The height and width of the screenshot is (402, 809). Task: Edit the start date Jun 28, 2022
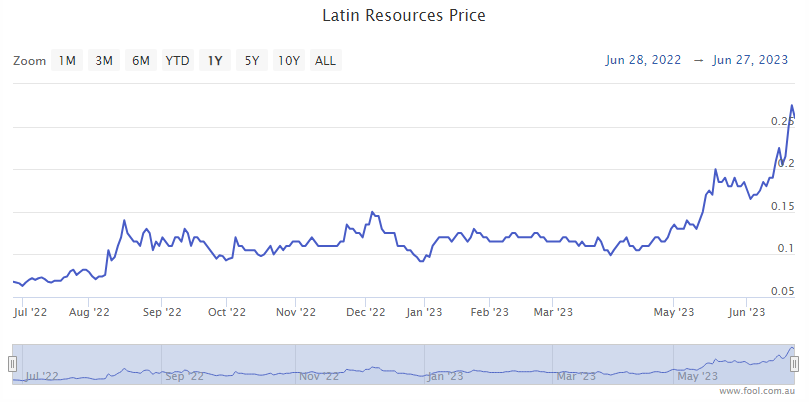tap(643, 60)
